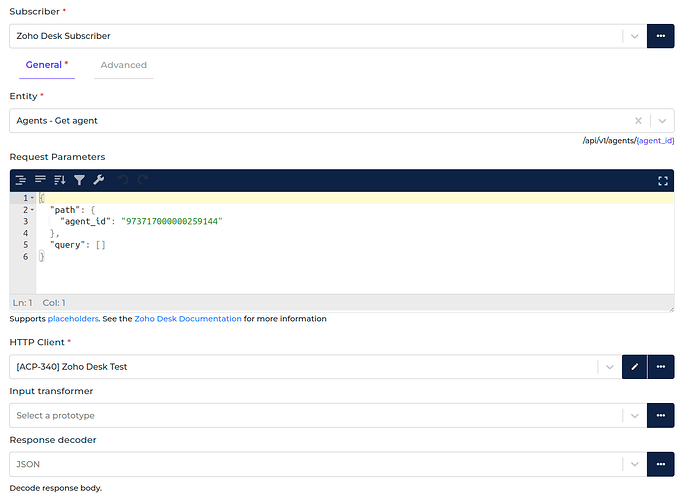The width and height of the screenshot is (686, 499).
Task: Open the placeholders link
Action: click(73, 319)
